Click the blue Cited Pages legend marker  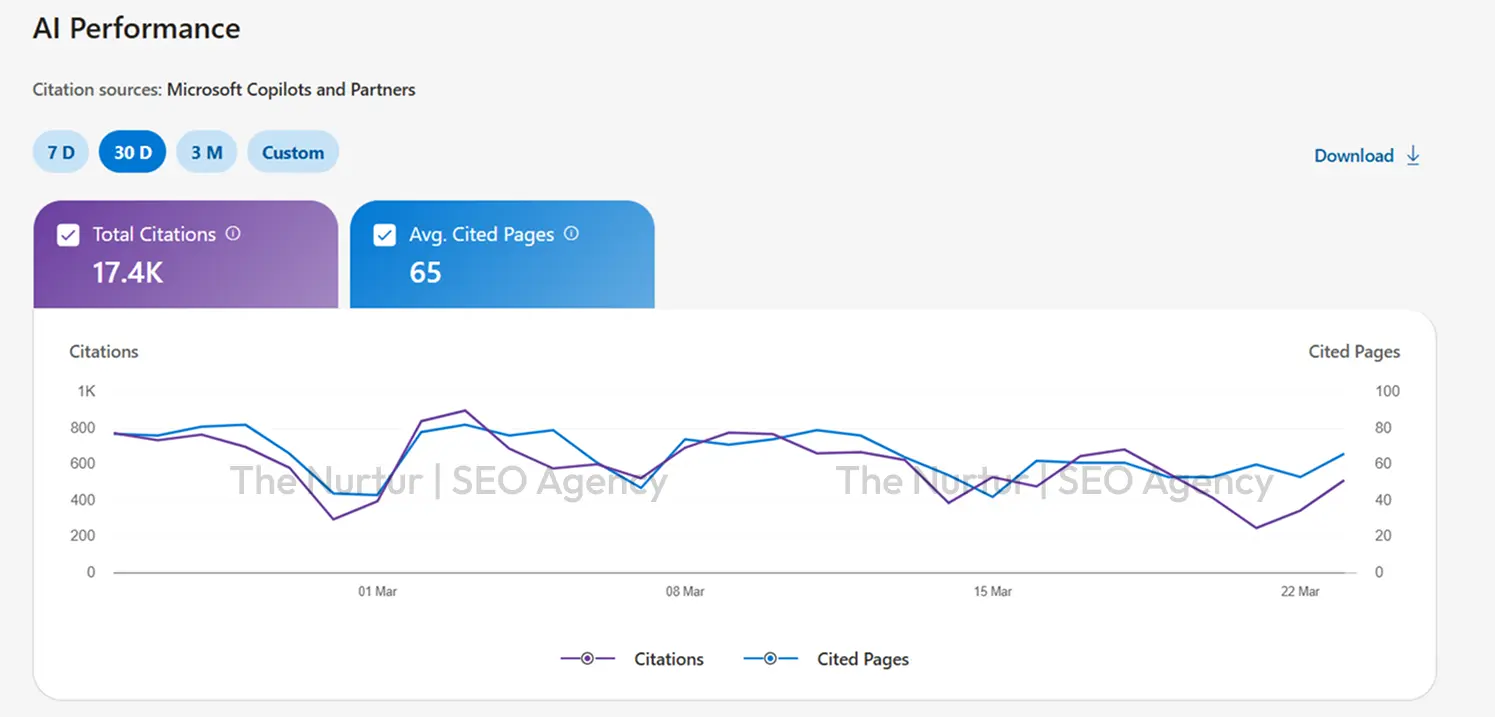[x=770, y=658]
